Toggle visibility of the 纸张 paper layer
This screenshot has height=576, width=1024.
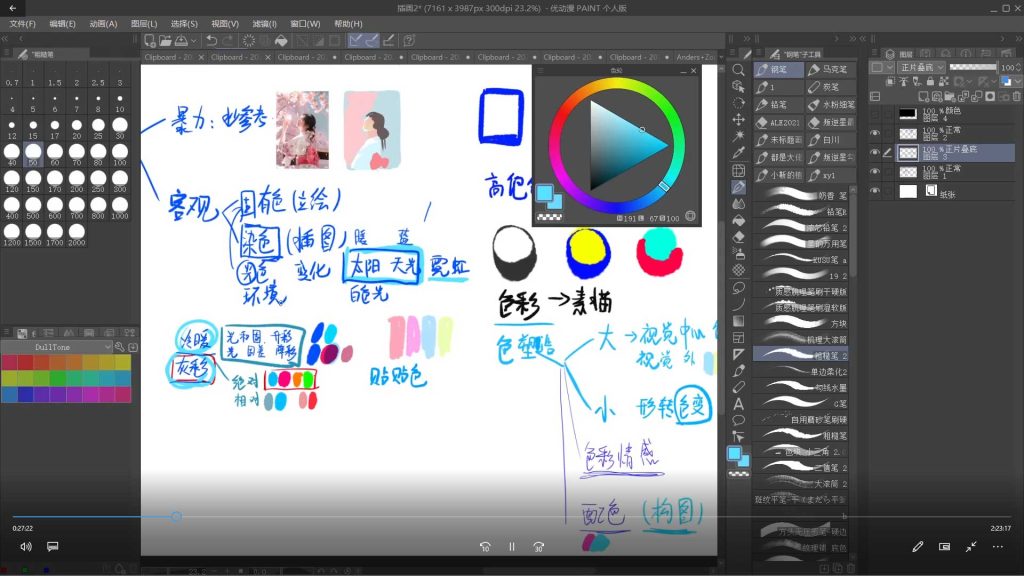click(x=875, y=191)
